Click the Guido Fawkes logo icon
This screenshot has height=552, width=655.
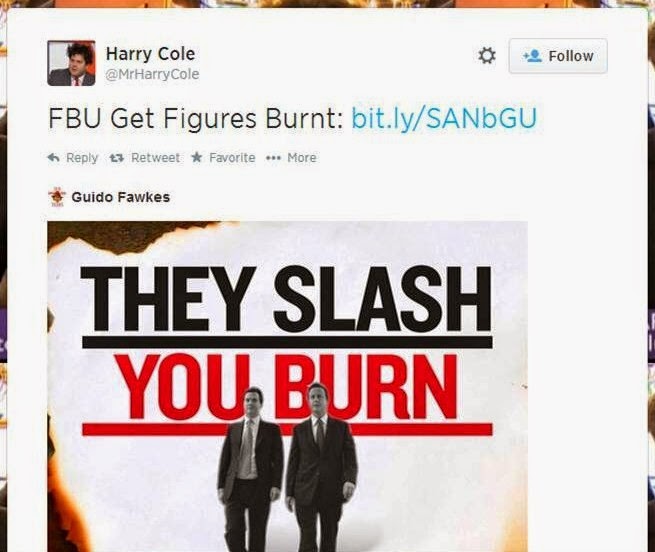[56, 197]
